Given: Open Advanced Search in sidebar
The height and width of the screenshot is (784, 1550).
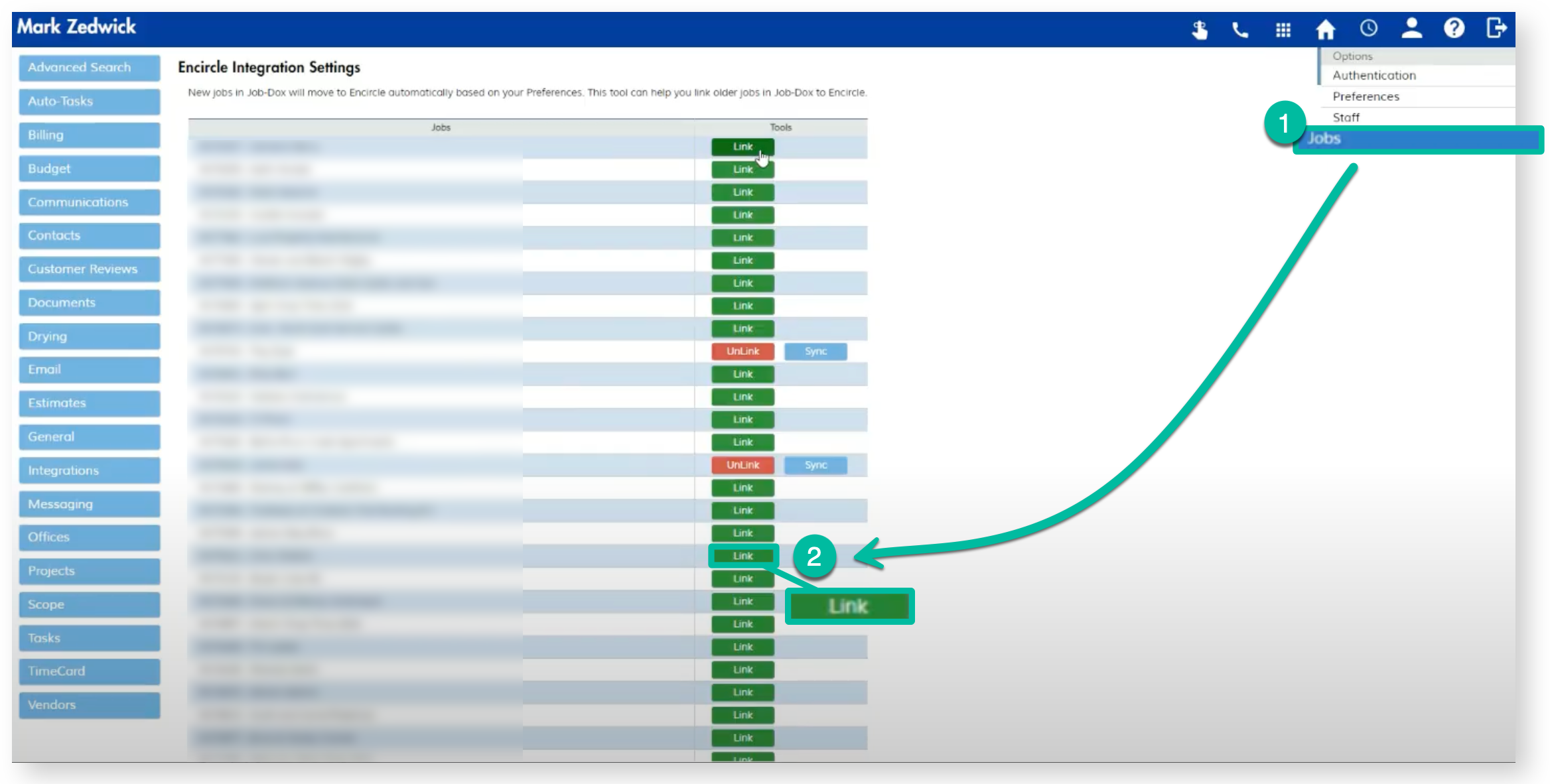Looking at the screenshot, I should 90,68.
